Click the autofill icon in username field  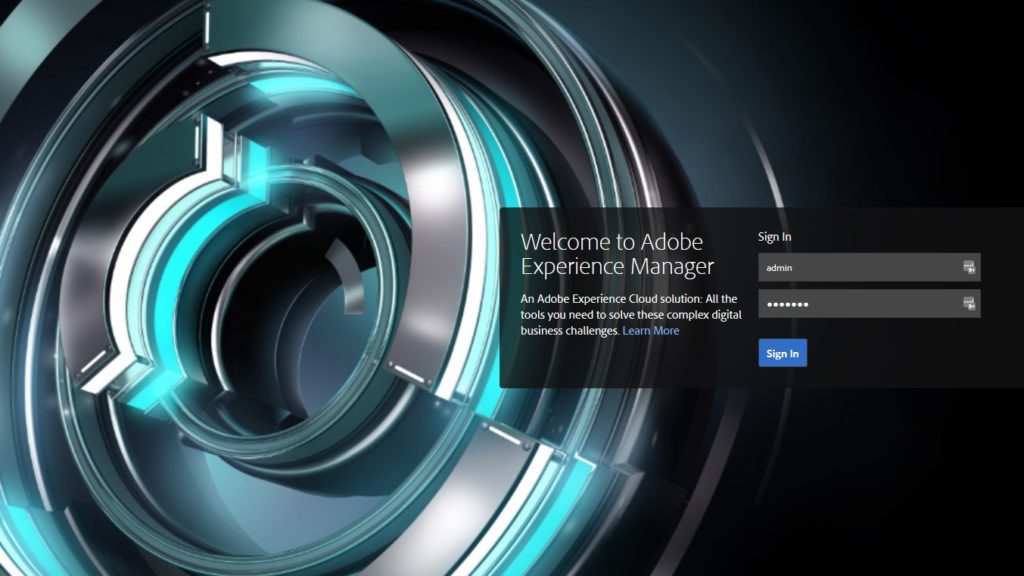click(x=969, y=266)
